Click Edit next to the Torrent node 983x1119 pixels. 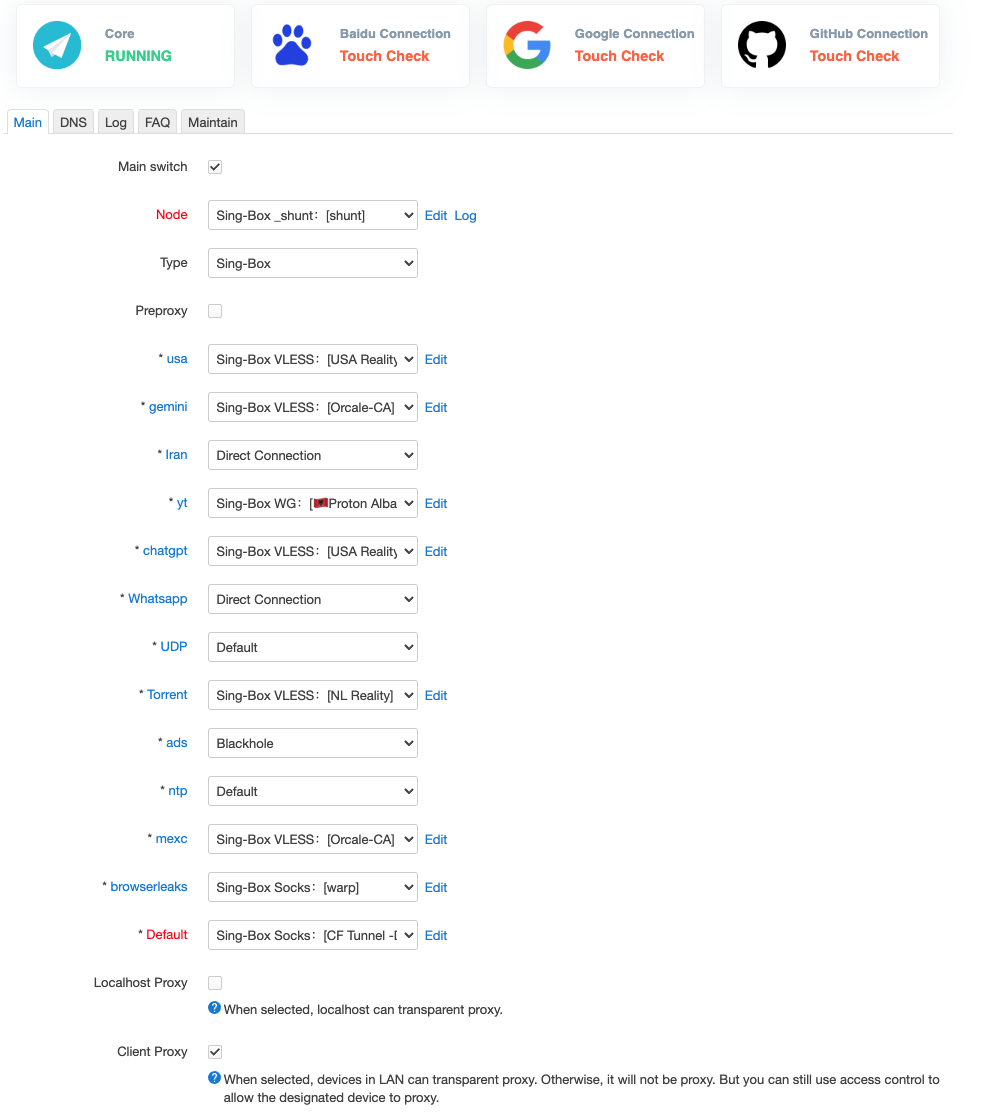pyautogui.click(x=436, y=695)
